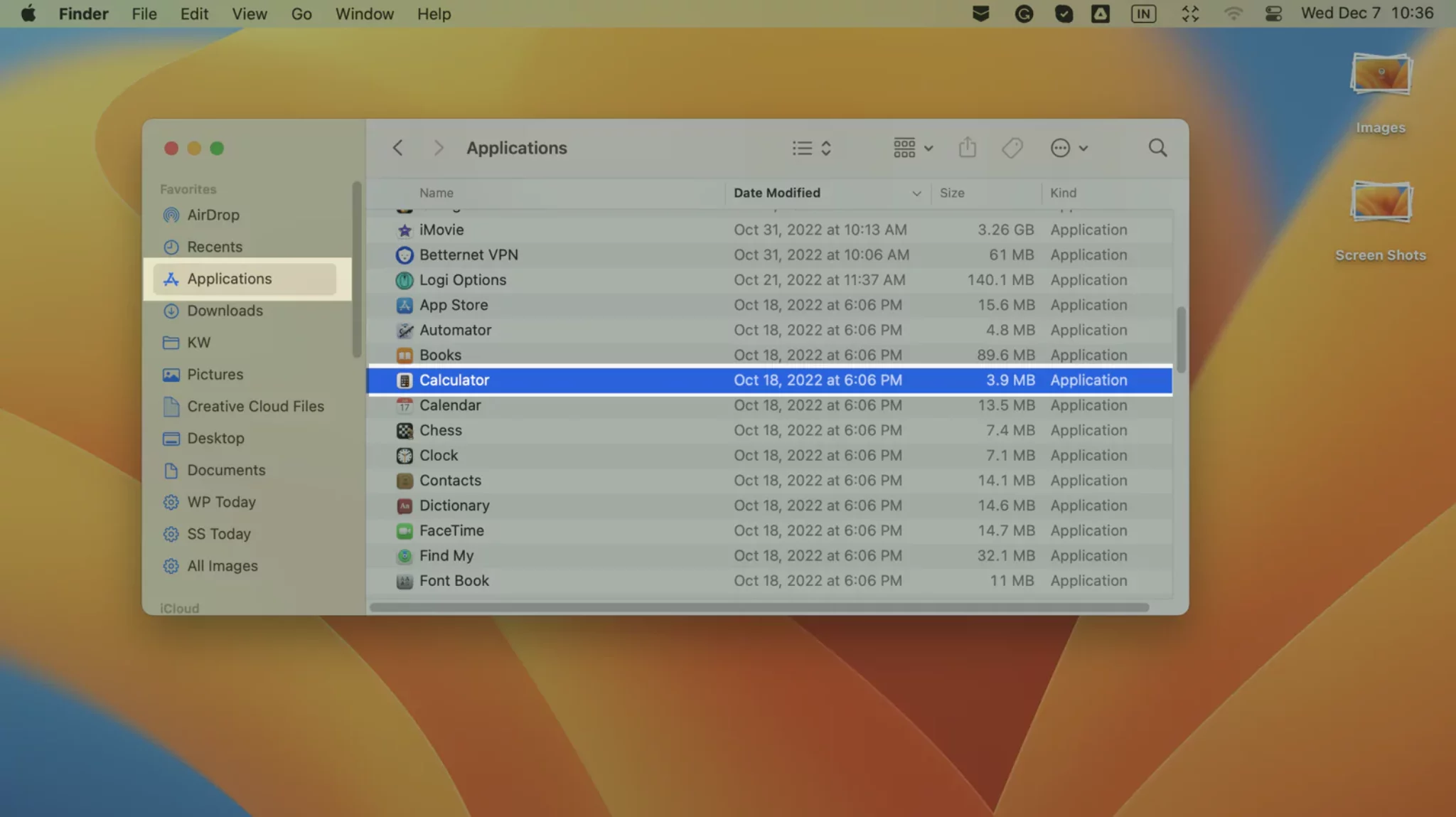Select the Calendar application

(x=769, y=405)
